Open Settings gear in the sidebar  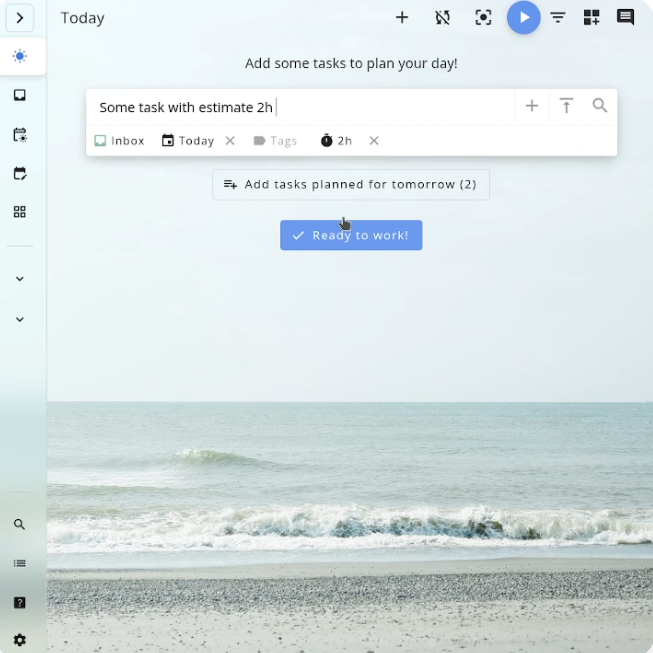click(x=20, y=640)
